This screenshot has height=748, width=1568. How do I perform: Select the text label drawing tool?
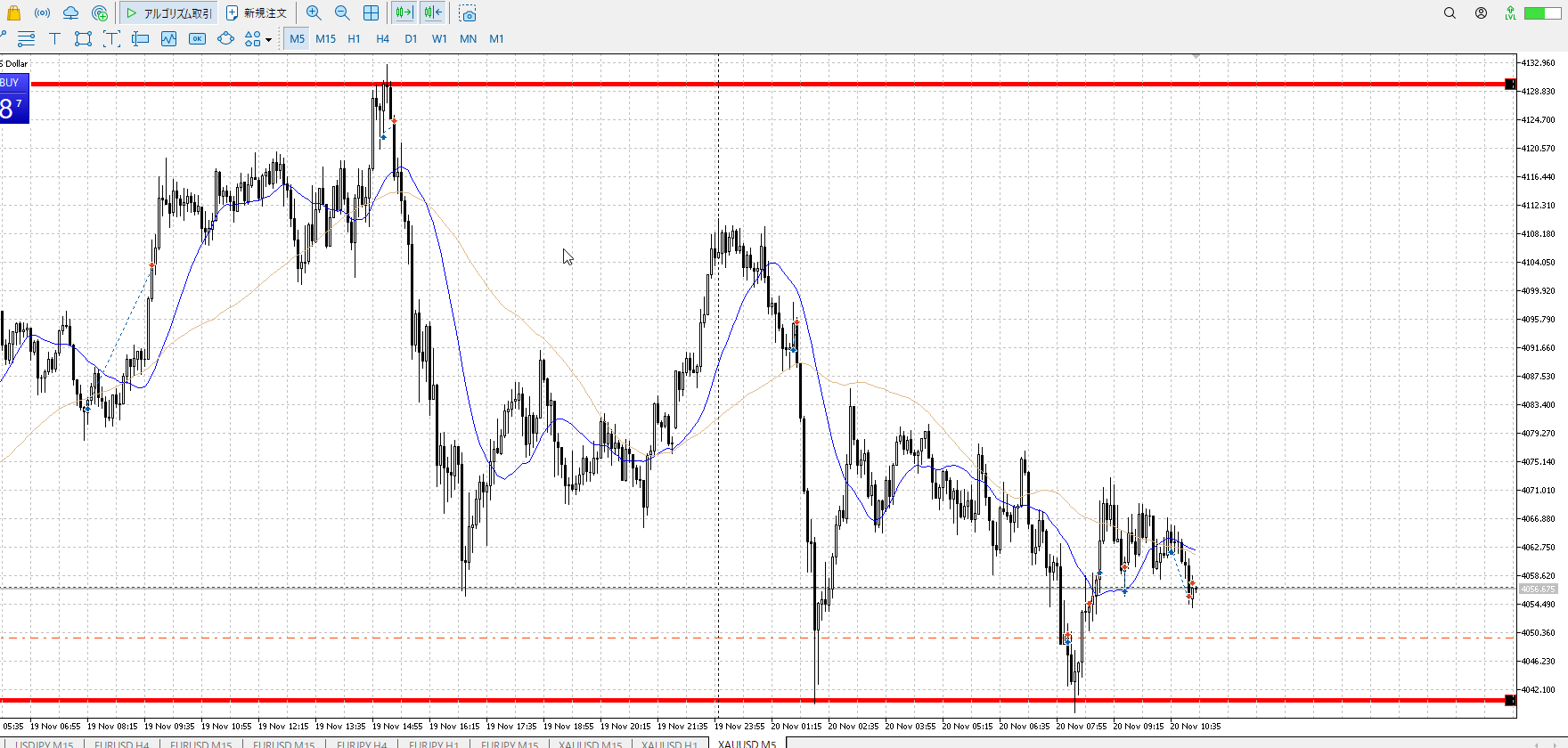(x=54, y=38)
